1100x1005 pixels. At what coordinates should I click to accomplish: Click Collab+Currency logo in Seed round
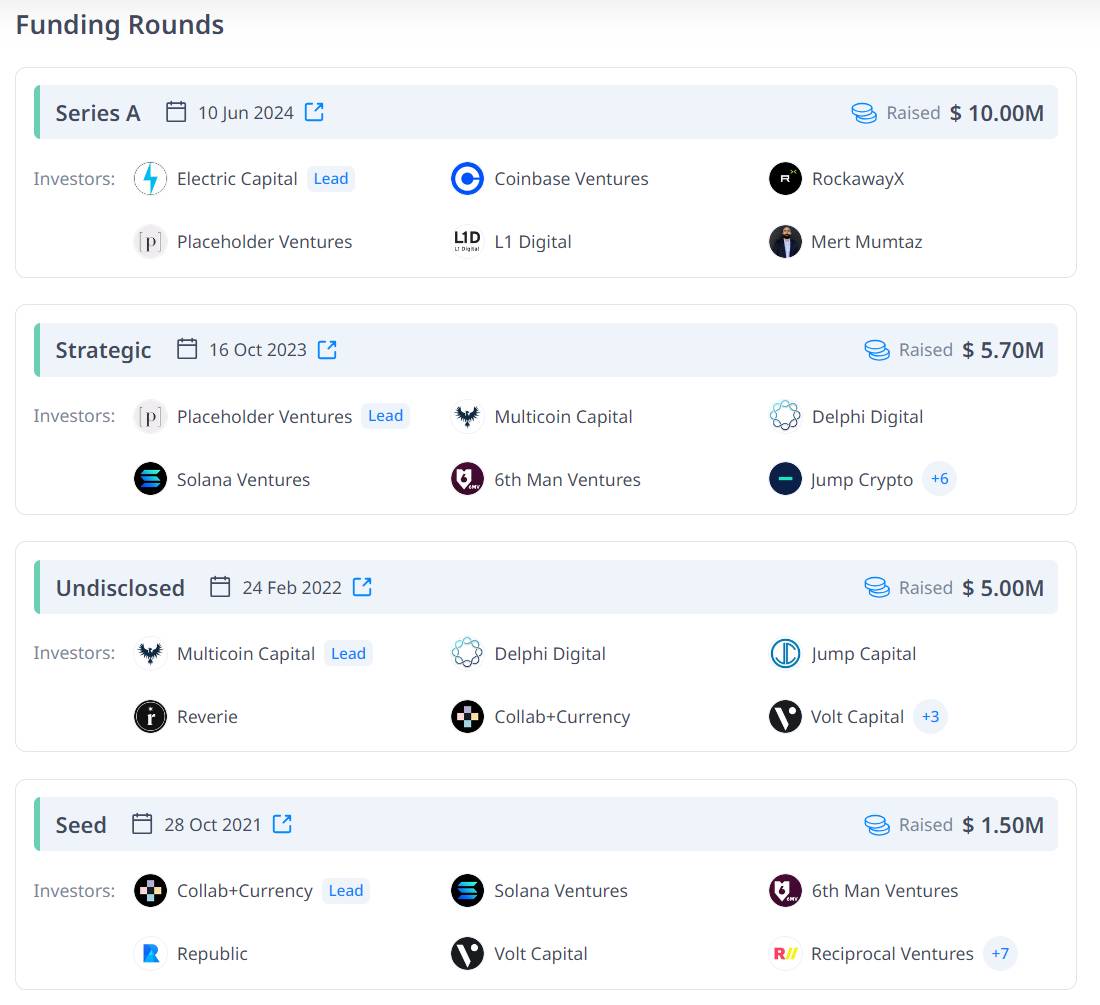pyautogui.click(x=150, y=891)
